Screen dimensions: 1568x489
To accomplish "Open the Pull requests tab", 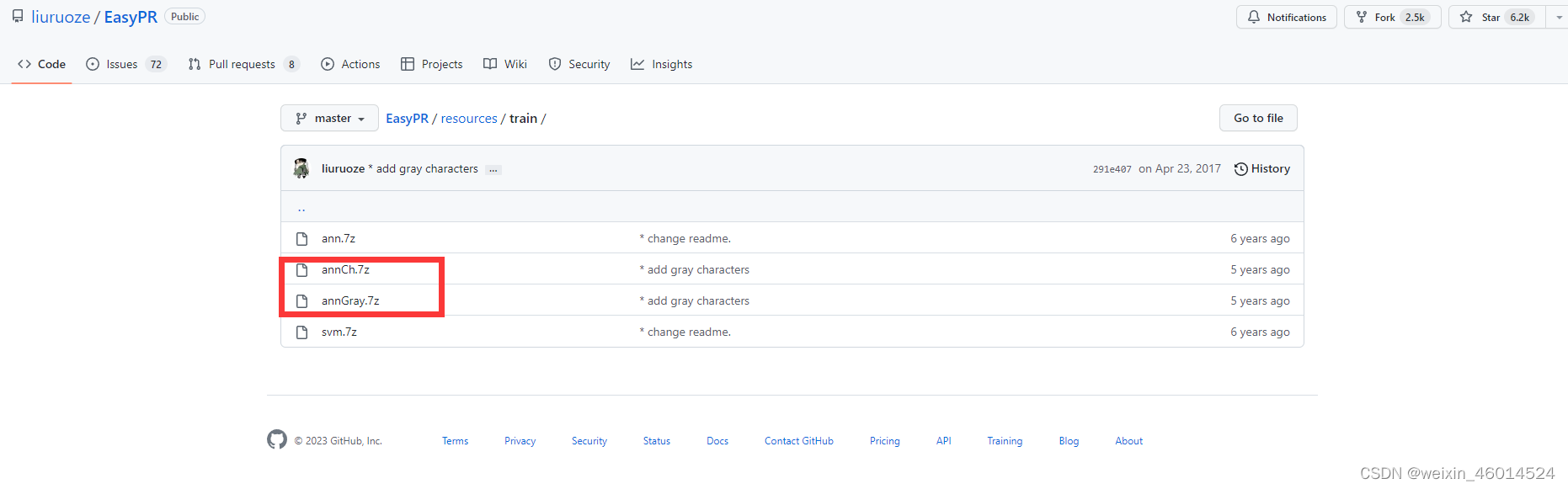I will tap(243, 64).
